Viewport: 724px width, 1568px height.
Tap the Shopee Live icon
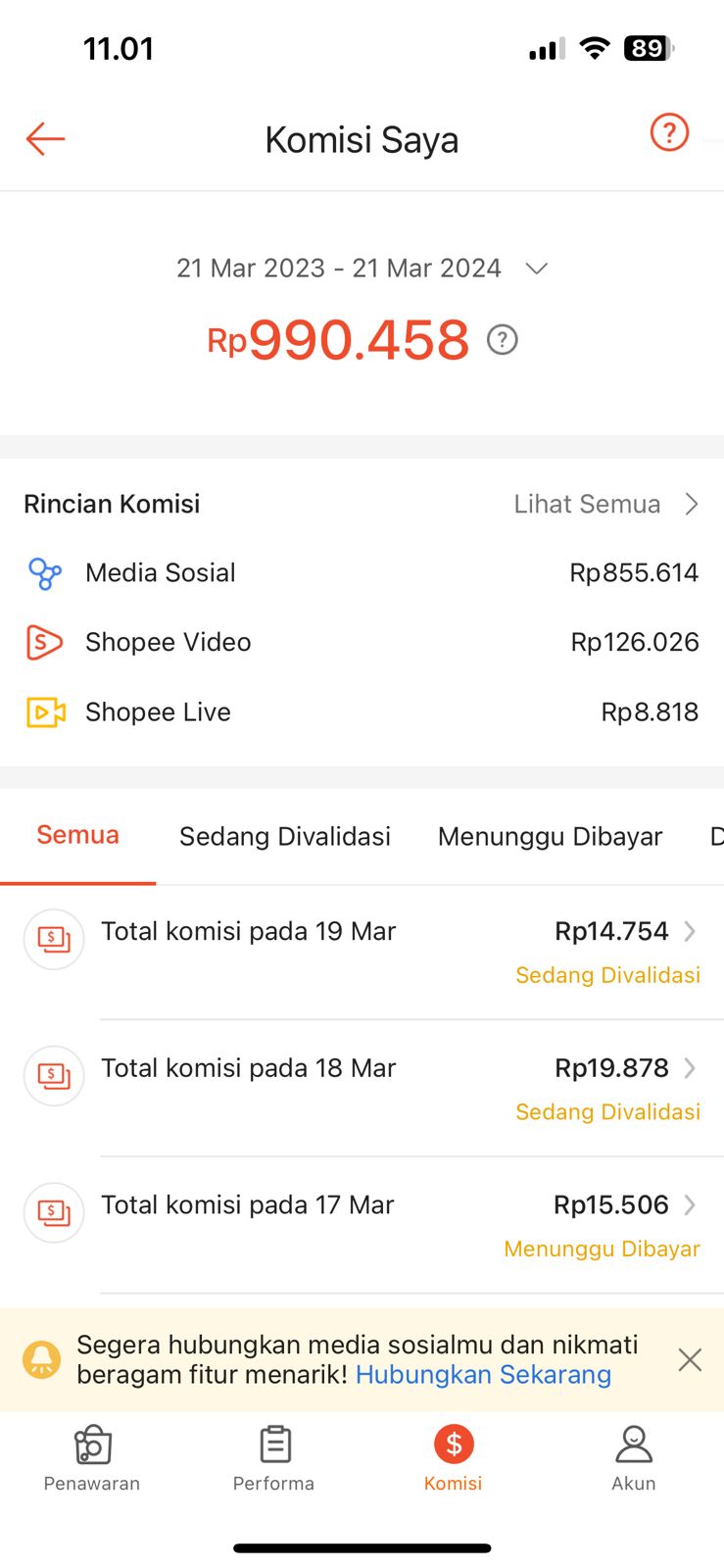click(45, 712)
